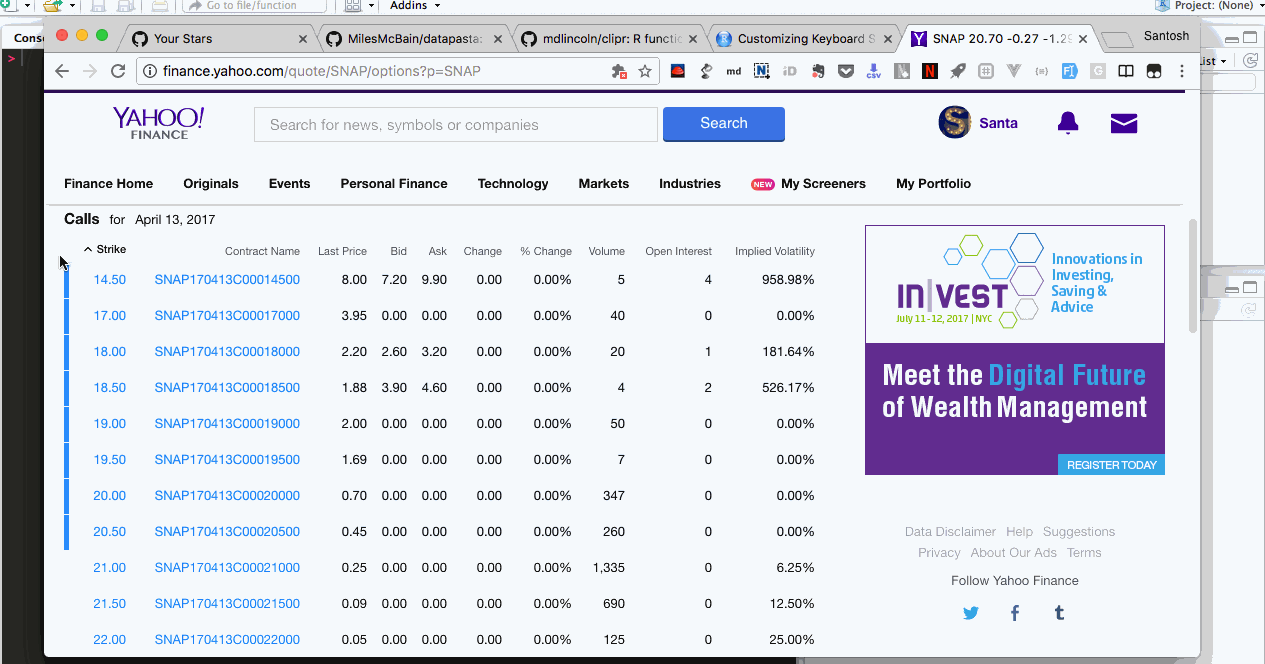The height and width of the screenshot is (664, 1265).
Task: Click the iD extension icon
Action: point(790,71)
